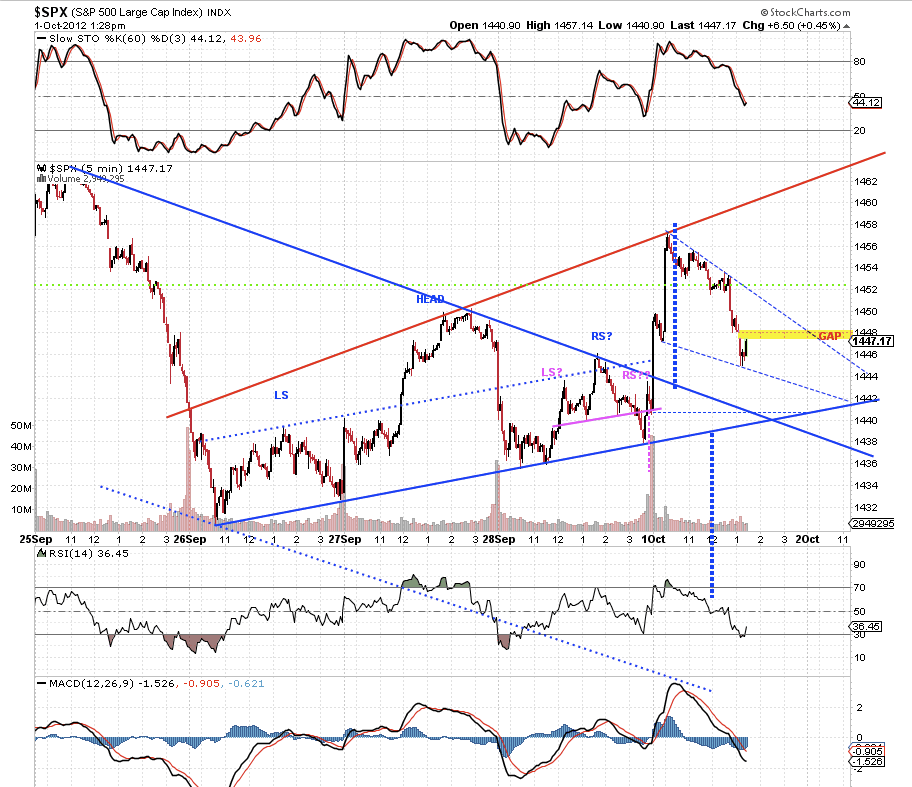Click the up-triangle icon beside Chg +0.45%

(x=846, y=26)
